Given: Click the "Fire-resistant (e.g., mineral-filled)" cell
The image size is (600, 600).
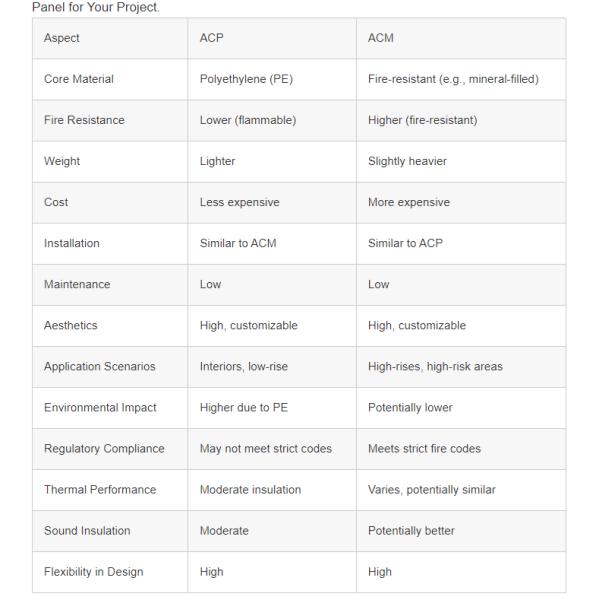Looking at the screenshot, I should [x=453, y=79].
